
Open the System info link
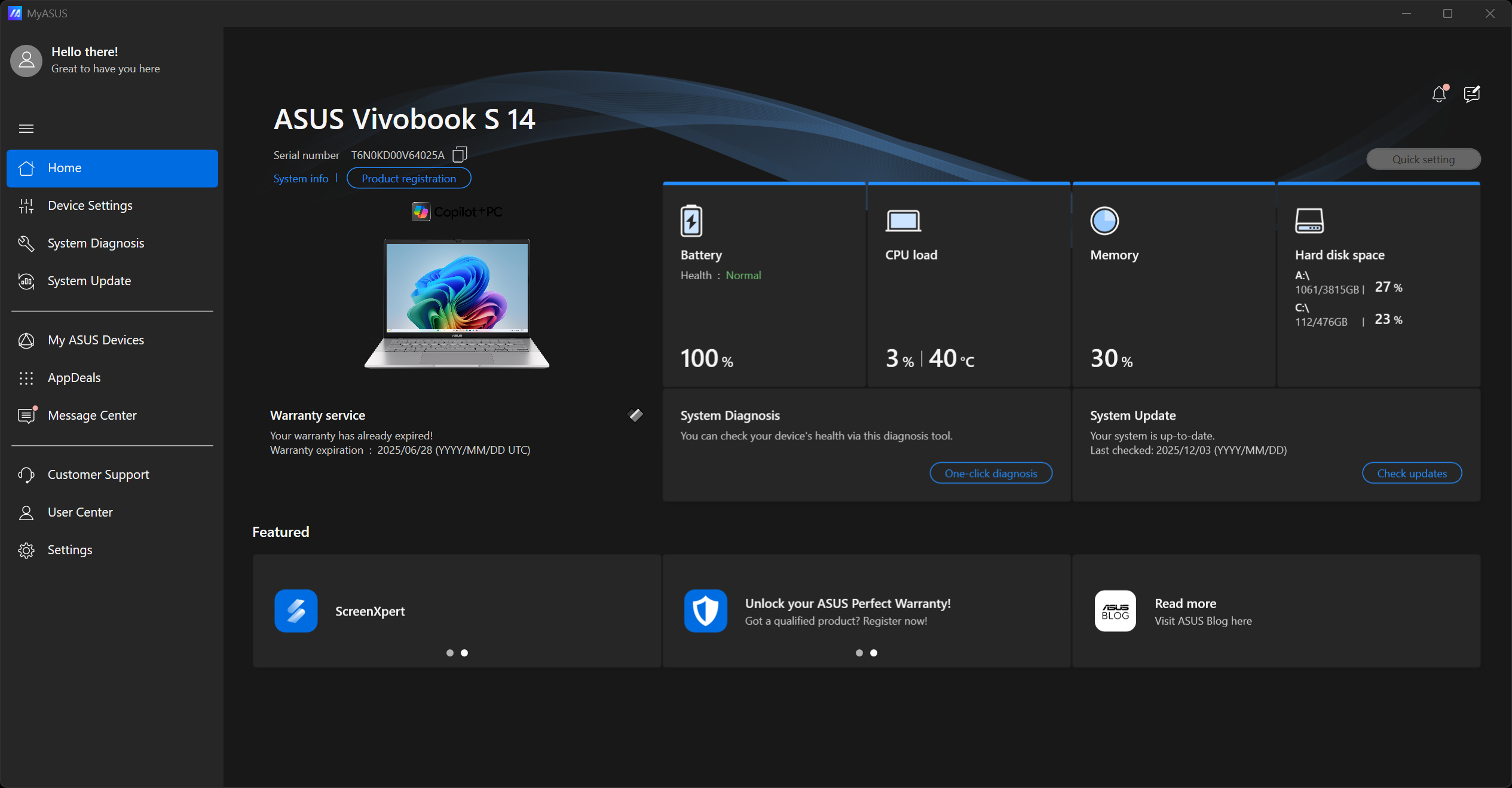pyautogui.click(x=301, y=179)
